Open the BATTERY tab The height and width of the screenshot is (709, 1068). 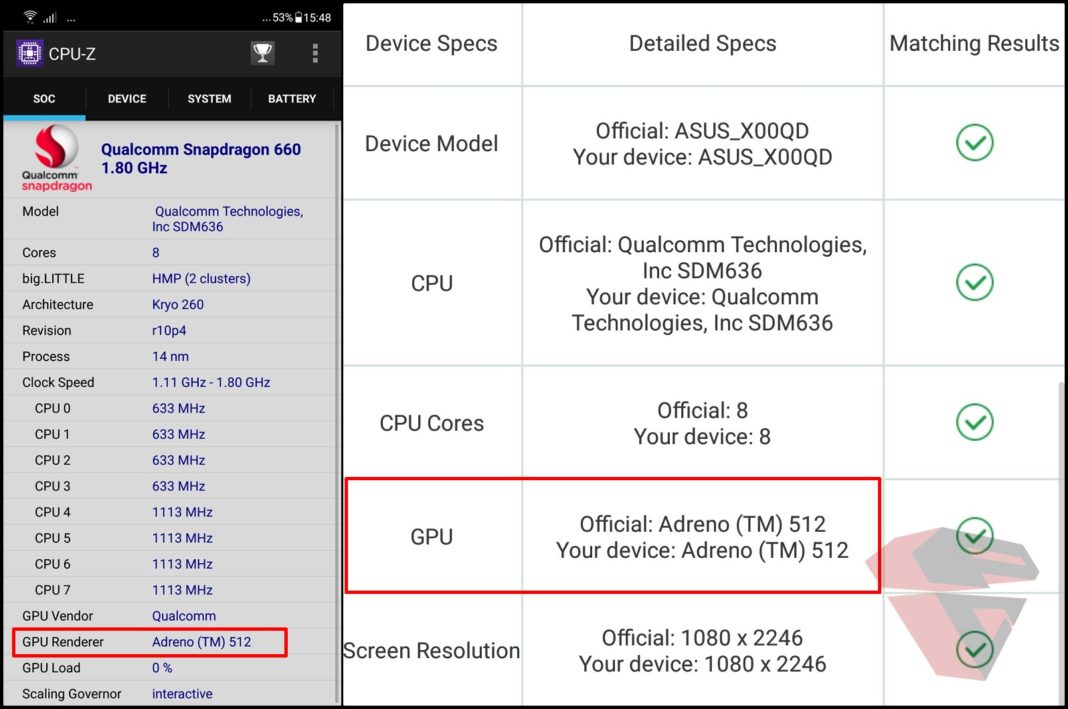pos(292,99)
